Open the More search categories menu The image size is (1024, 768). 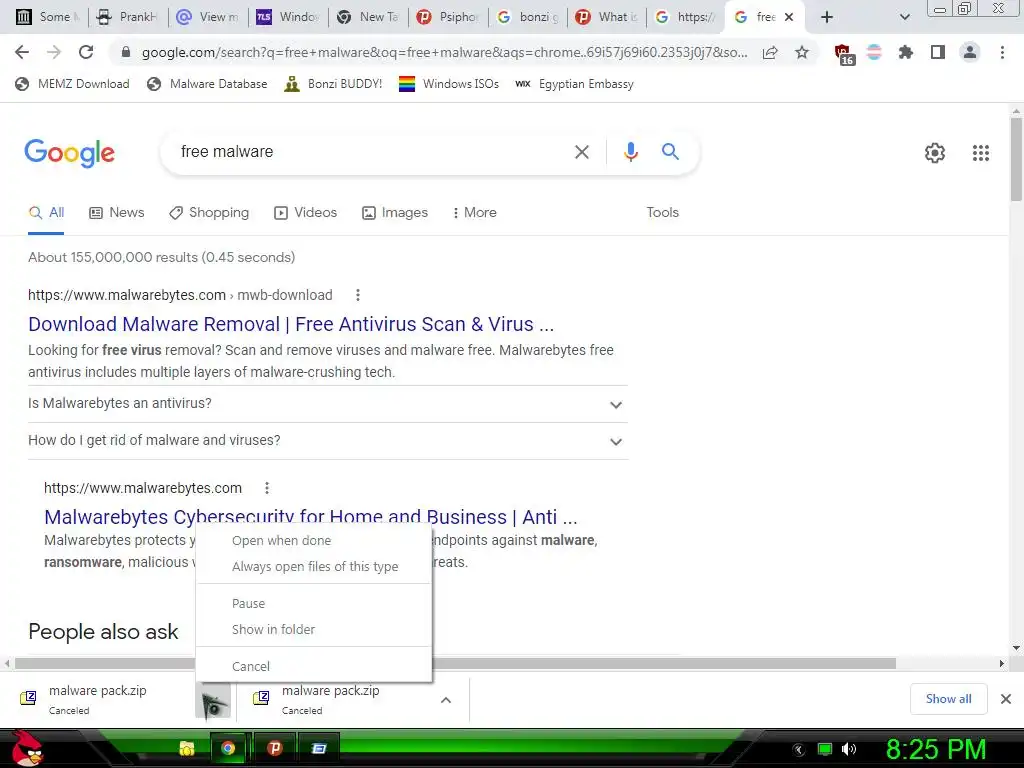474,213
